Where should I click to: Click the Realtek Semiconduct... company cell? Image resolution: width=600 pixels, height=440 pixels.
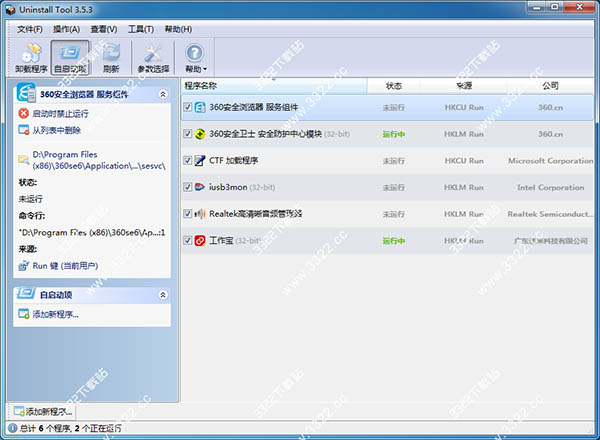point(550,214)
